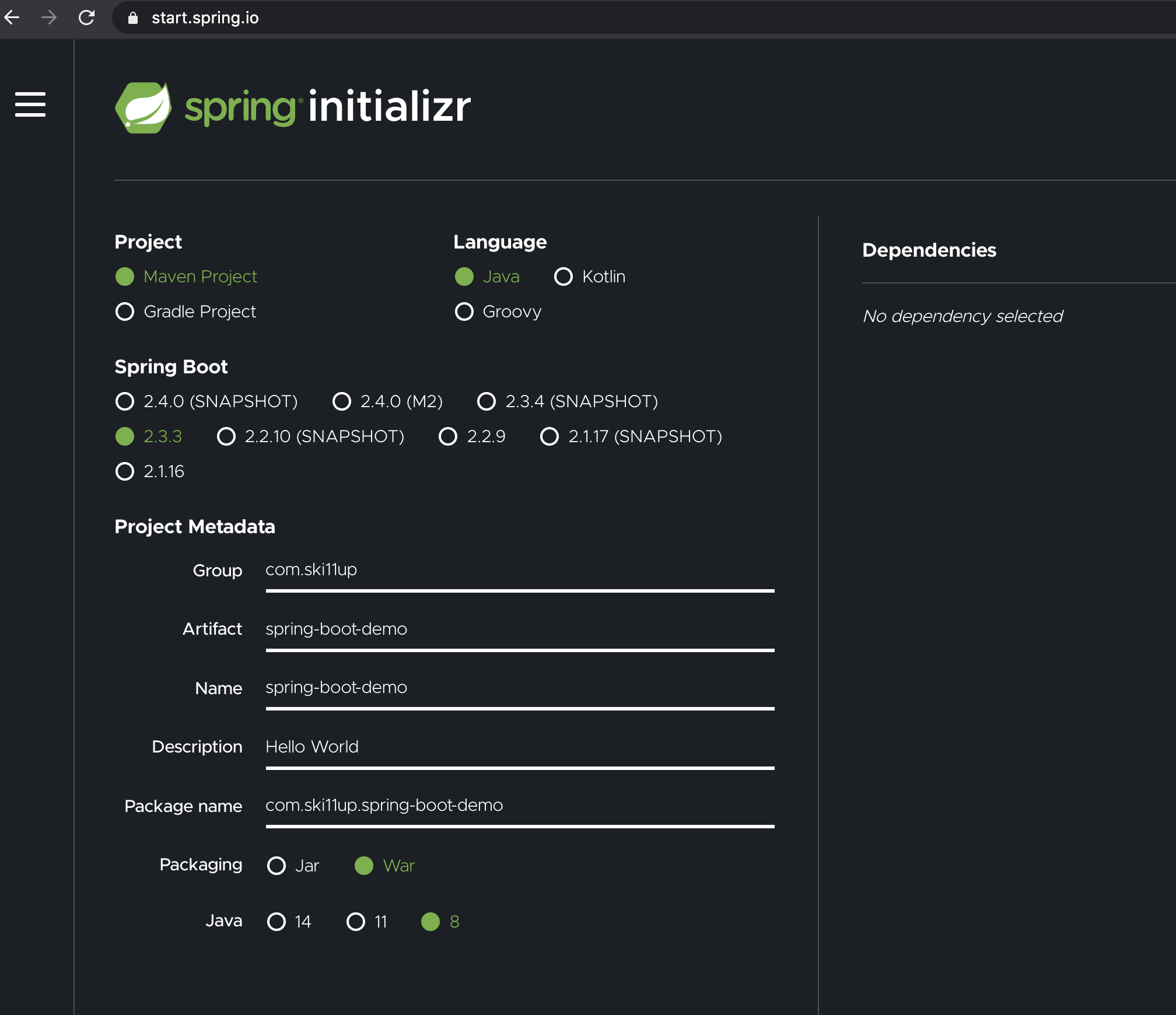This screenshot has width=1176, height=1015.
Task: Select Gradle Project option
Action: pyautogui.click(x=125, y=311)
